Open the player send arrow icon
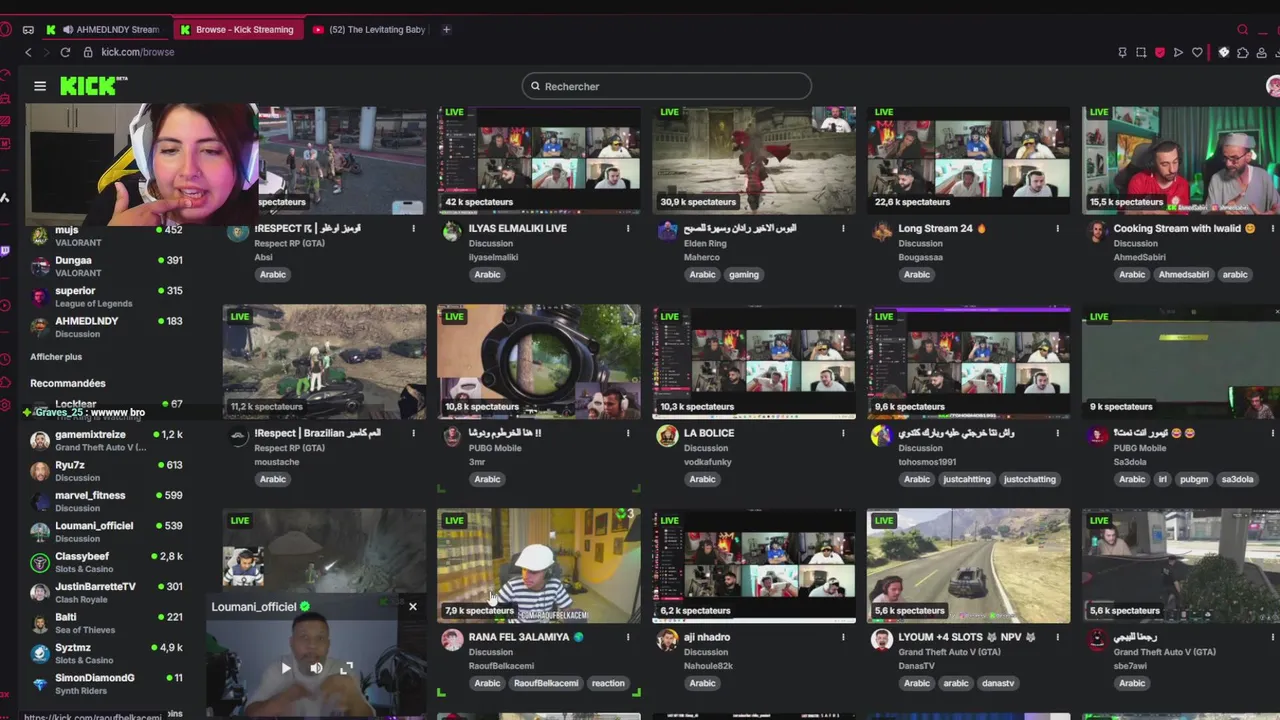The width and height of the screenshot is (1280, 720). point(1178,52)
